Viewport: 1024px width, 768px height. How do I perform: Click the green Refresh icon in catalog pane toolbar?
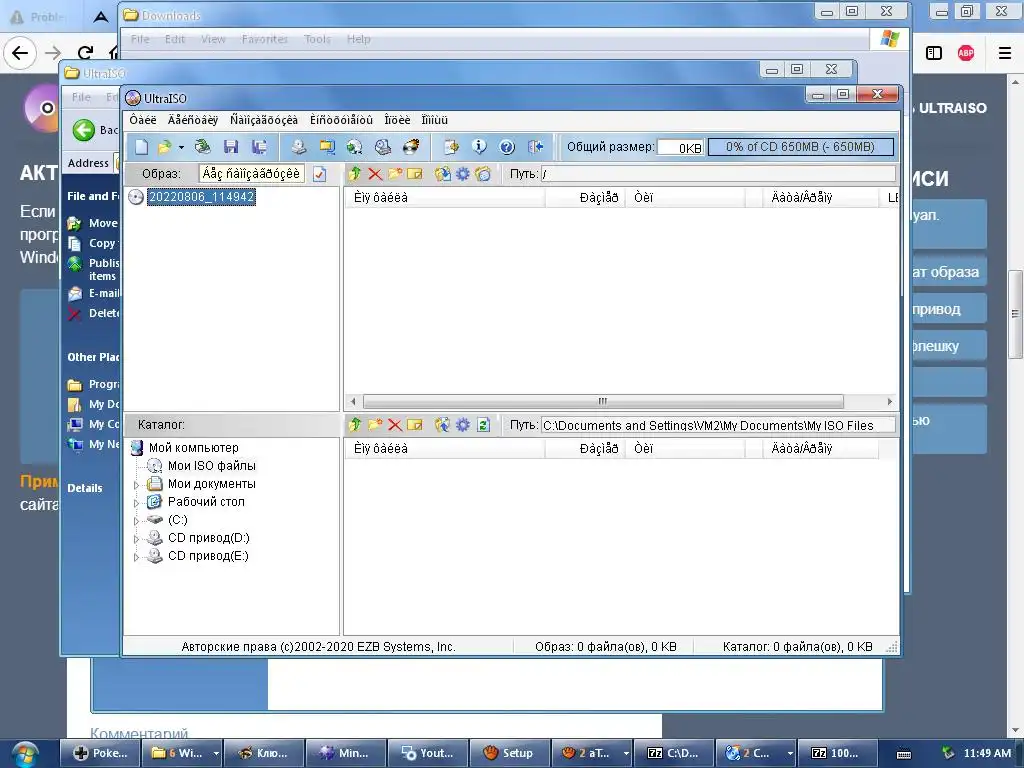(x=483, y=425)
